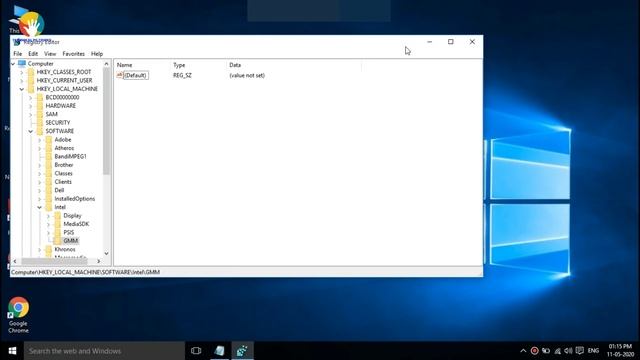640x360 pixels.
Task: Collapse the SOFTWARE key arrow
Action: pos(31,131)
